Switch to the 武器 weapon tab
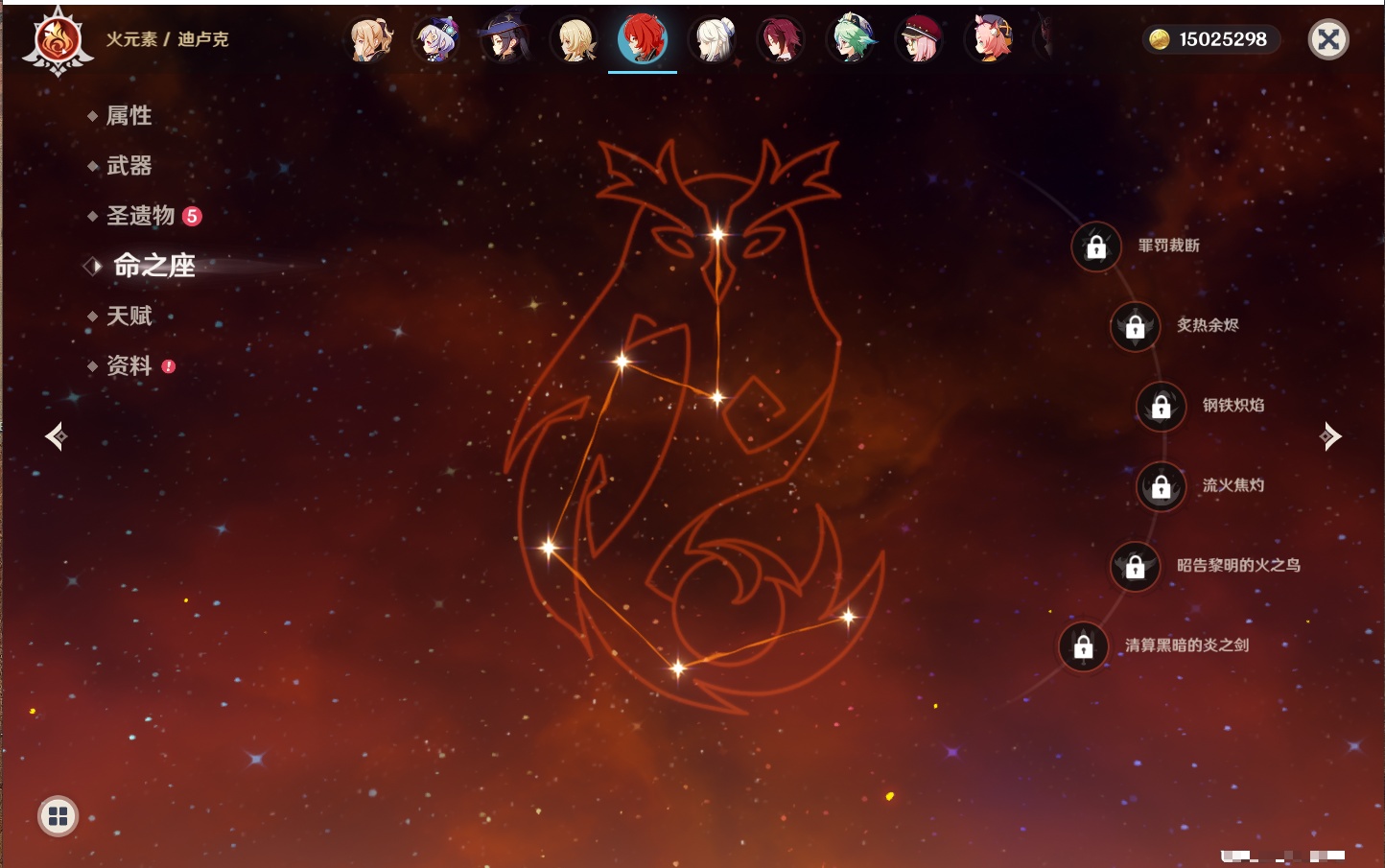 coord(129,166)
